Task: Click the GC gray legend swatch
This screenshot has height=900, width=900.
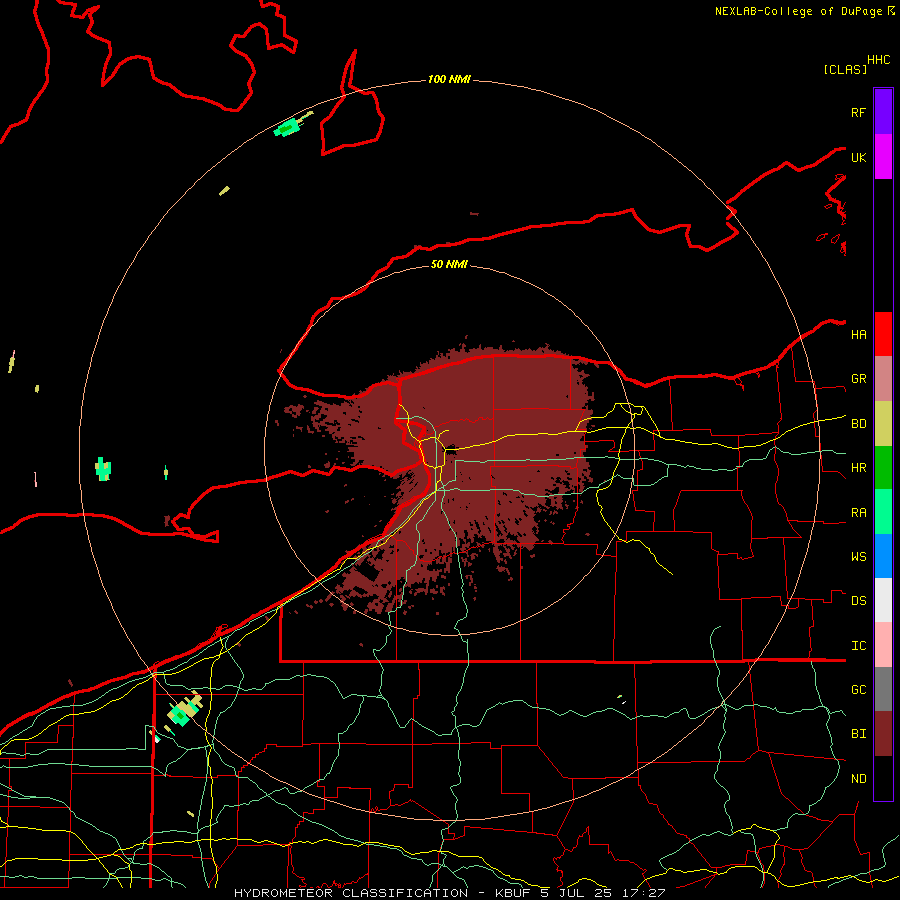Action: click(883, 689)
